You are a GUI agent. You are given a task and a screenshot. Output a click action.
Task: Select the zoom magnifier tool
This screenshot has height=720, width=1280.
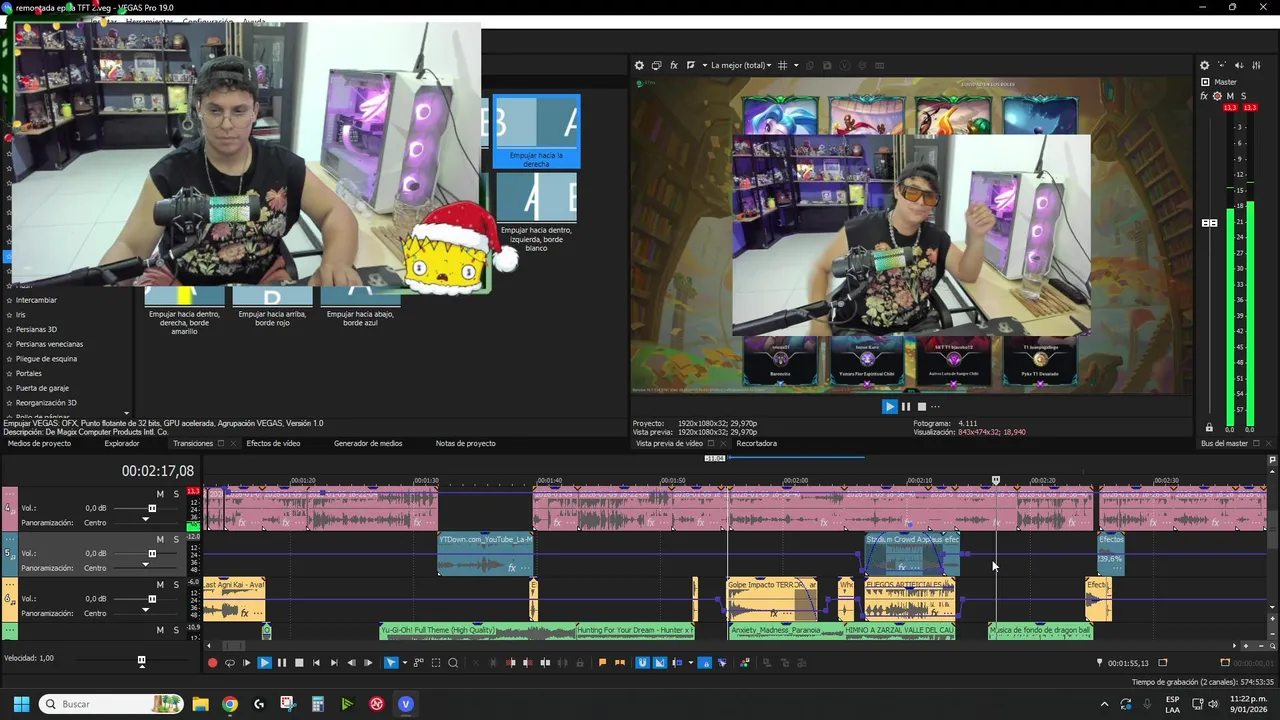click(453, 662)
